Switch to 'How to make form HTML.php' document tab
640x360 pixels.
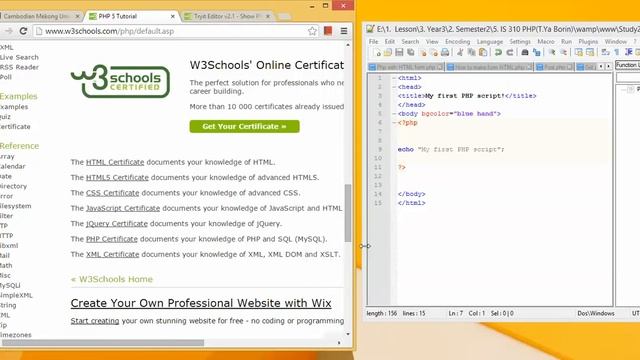coord(489,67)
